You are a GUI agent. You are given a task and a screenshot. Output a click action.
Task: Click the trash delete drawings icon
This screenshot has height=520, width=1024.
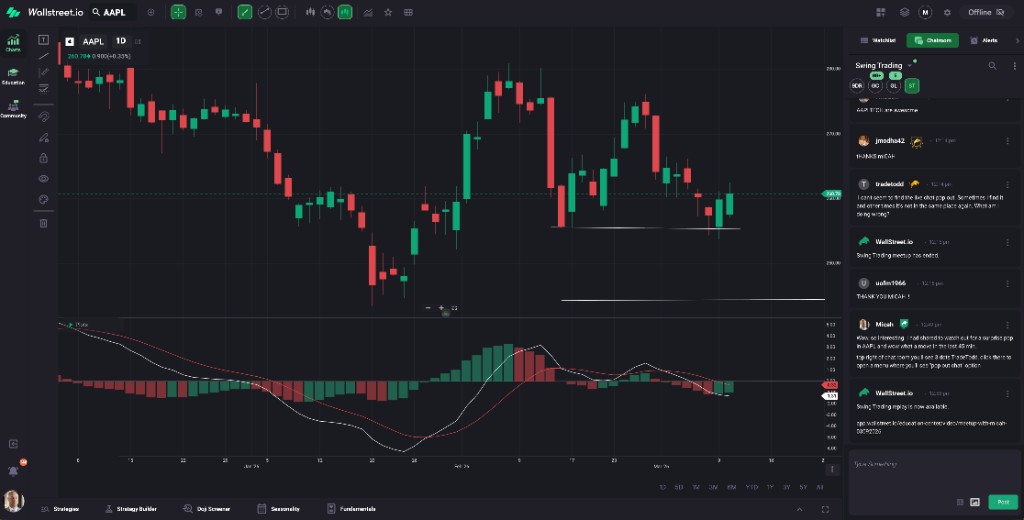44,223
